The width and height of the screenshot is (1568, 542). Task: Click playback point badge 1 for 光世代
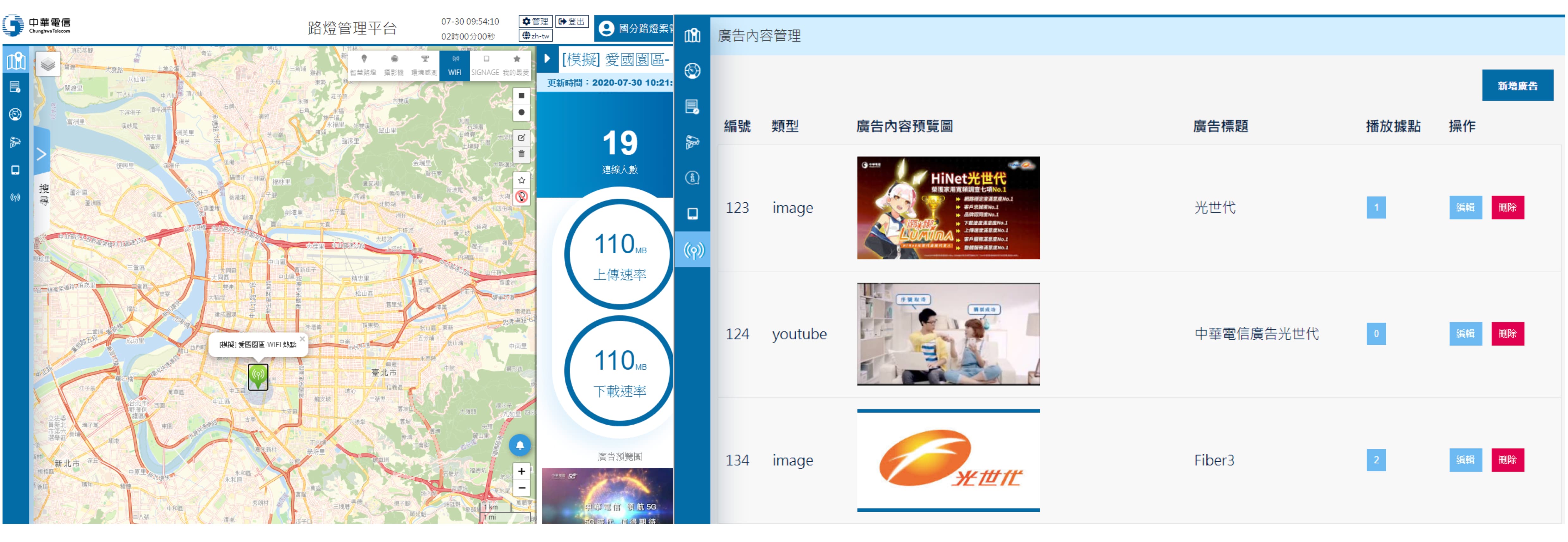point(1376,207)
